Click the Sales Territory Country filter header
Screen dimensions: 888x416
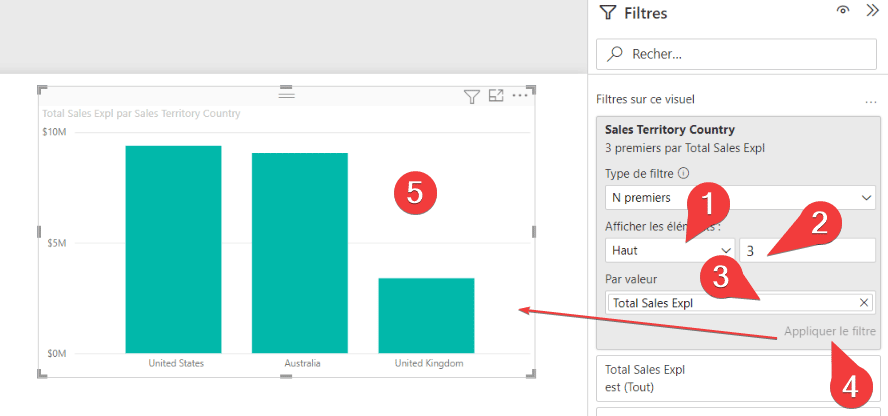[669, 130]
